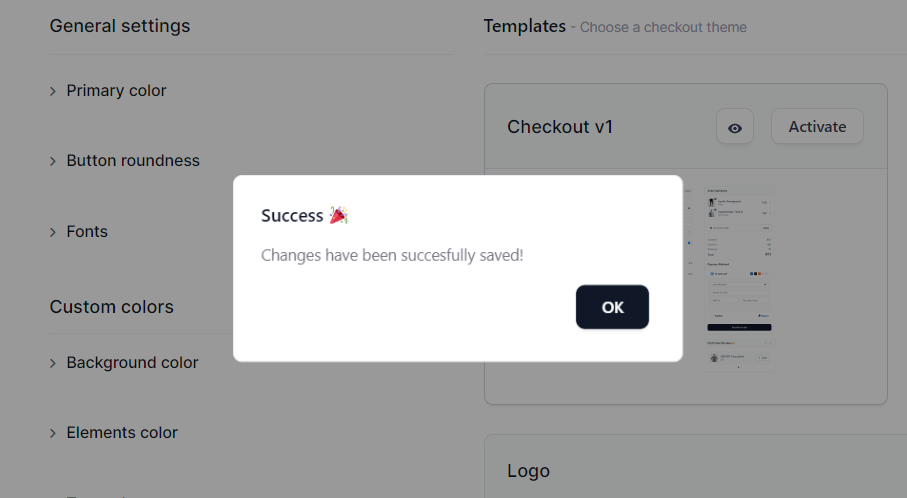Click the chevron beside Background color
Image resolution: width=907 pixels, height=498 pixels.
[53, 363]
